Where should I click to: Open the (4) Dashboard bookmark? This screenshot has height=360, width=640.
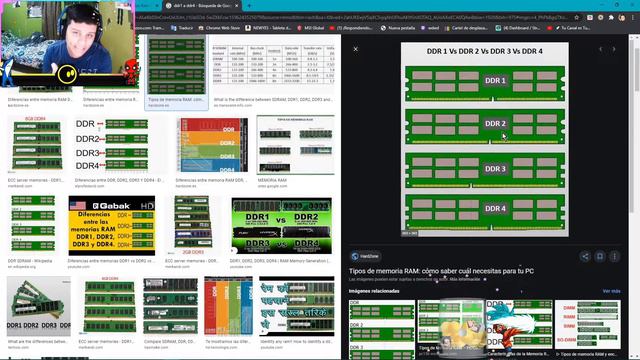(x=518, y=28)
